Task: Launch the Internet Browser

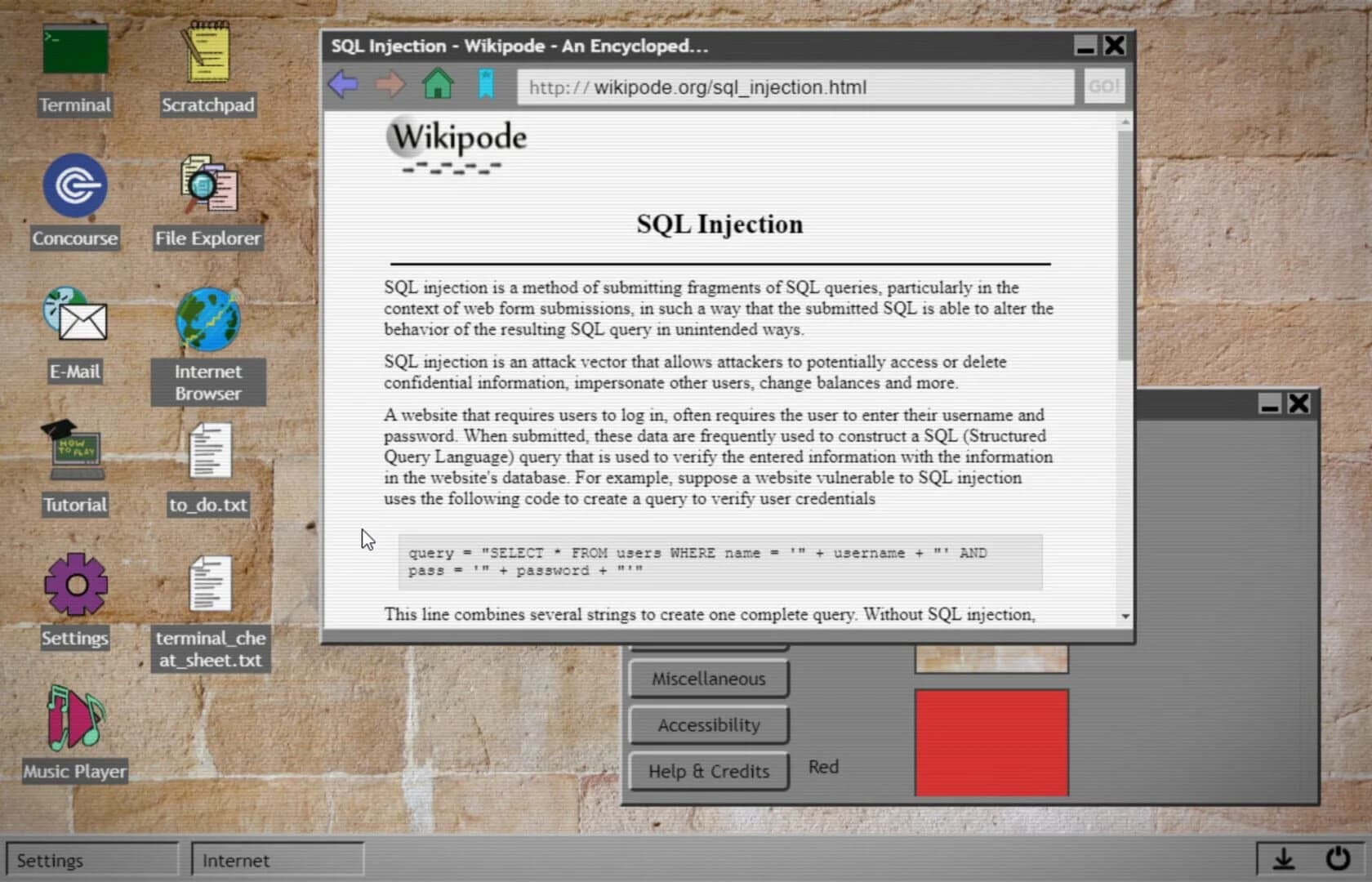Action: (x=207, y=318)
